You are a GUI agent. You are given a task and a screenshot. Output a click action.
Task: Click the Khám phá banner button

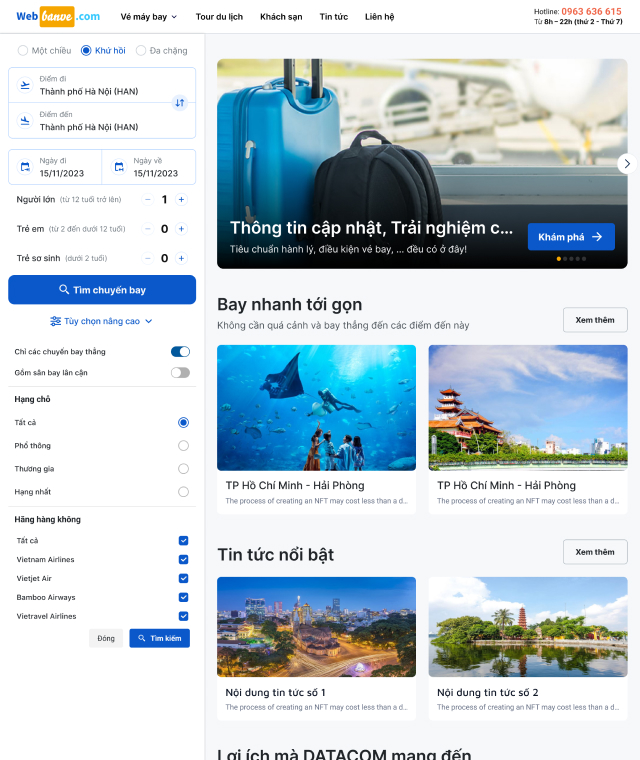[571, 237]
